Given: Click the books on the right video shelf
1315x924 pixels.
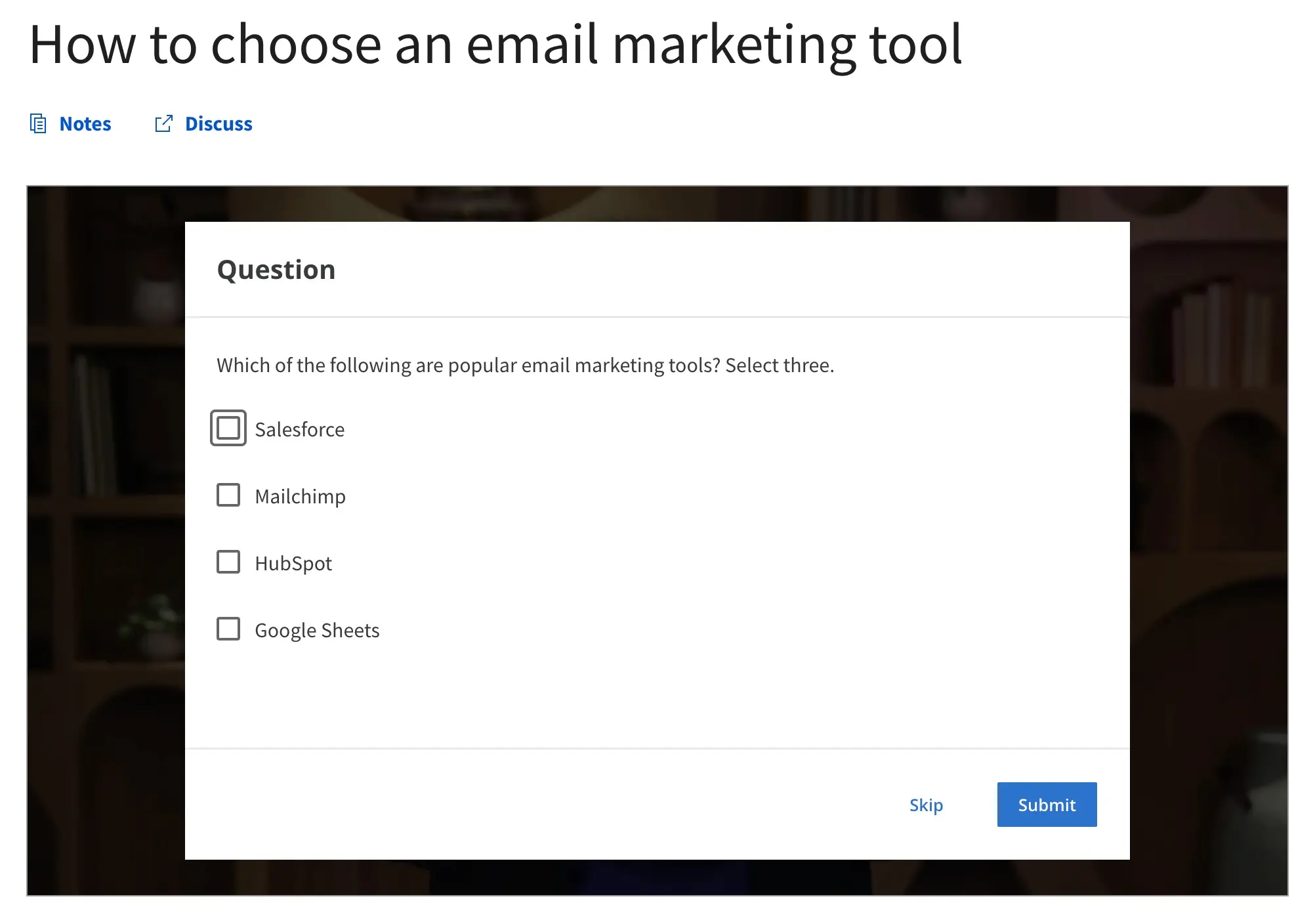Looking at the screenshot, I should 1221,335.
